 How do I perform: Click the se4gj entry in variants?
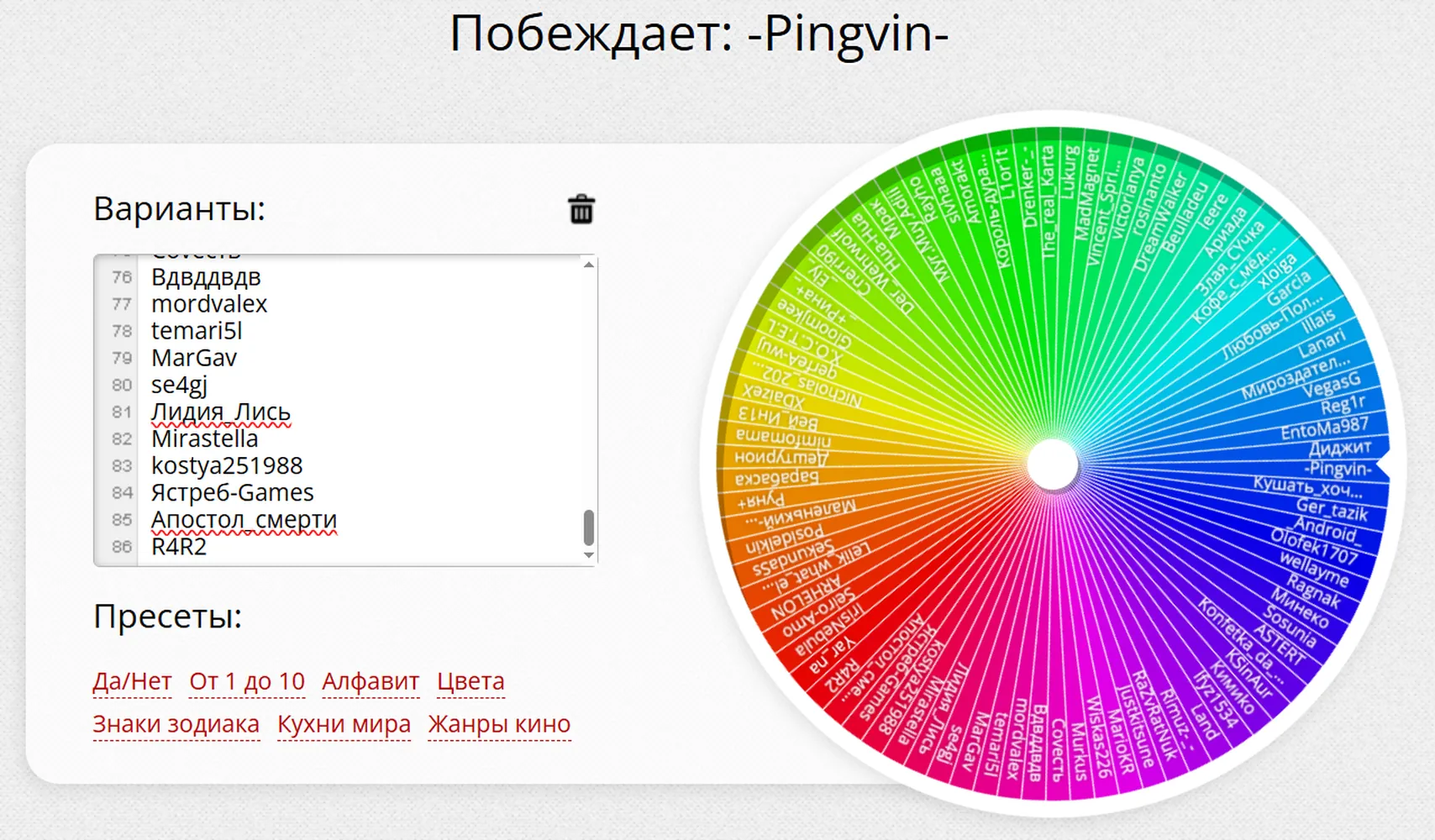point(179,385)
